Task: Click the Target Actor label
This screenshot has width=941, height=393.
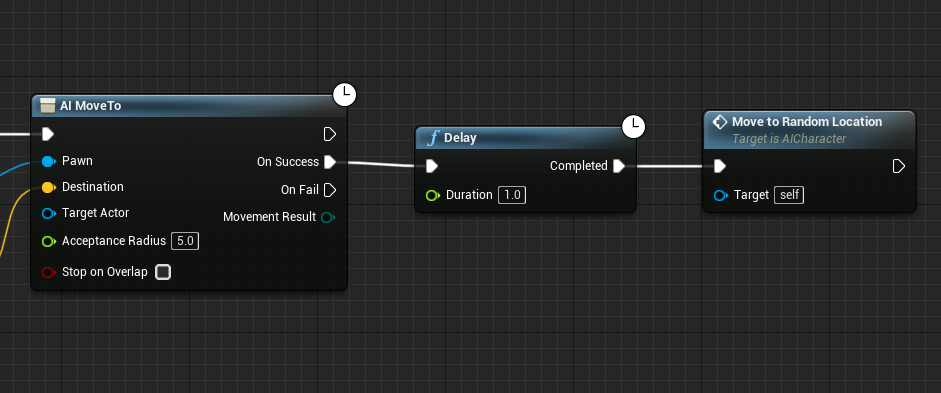Action: click(x=95, y=213)
